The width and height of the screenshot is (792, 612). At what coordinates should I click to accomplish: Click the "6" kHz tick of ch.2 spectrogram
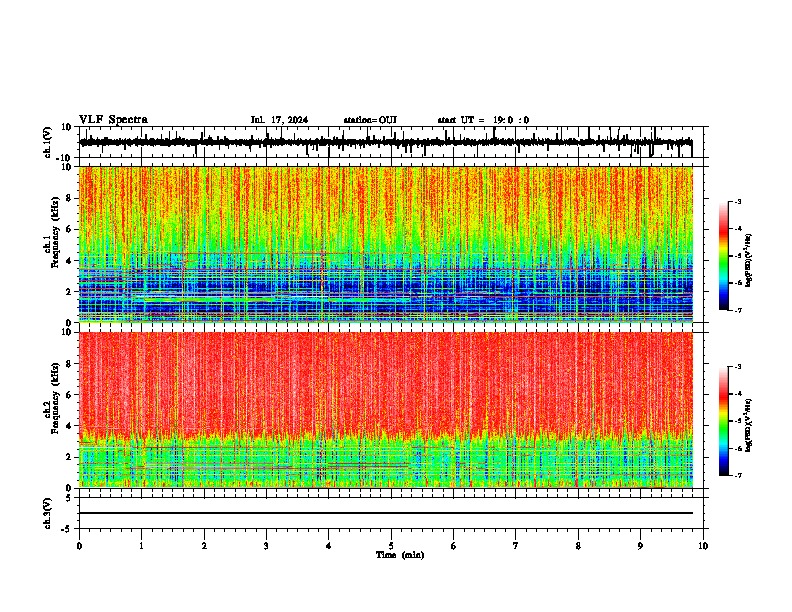[x=69, y=394]
